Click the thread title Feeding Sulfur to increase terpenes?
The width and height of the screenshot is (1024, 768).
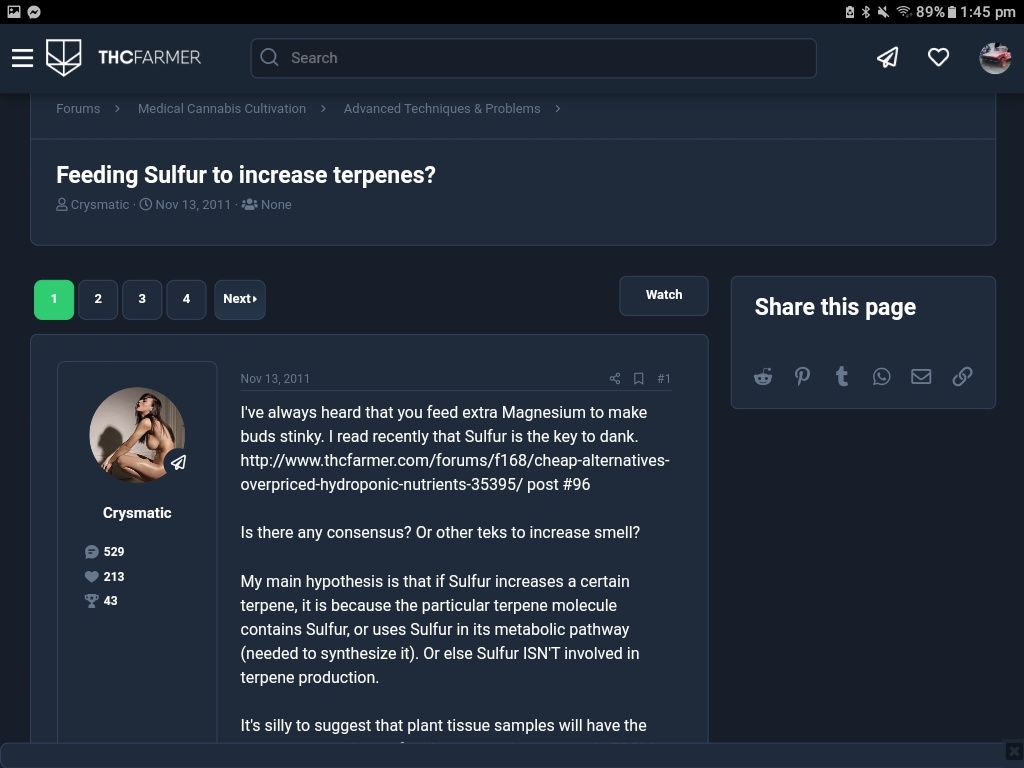tap(246, 175)
